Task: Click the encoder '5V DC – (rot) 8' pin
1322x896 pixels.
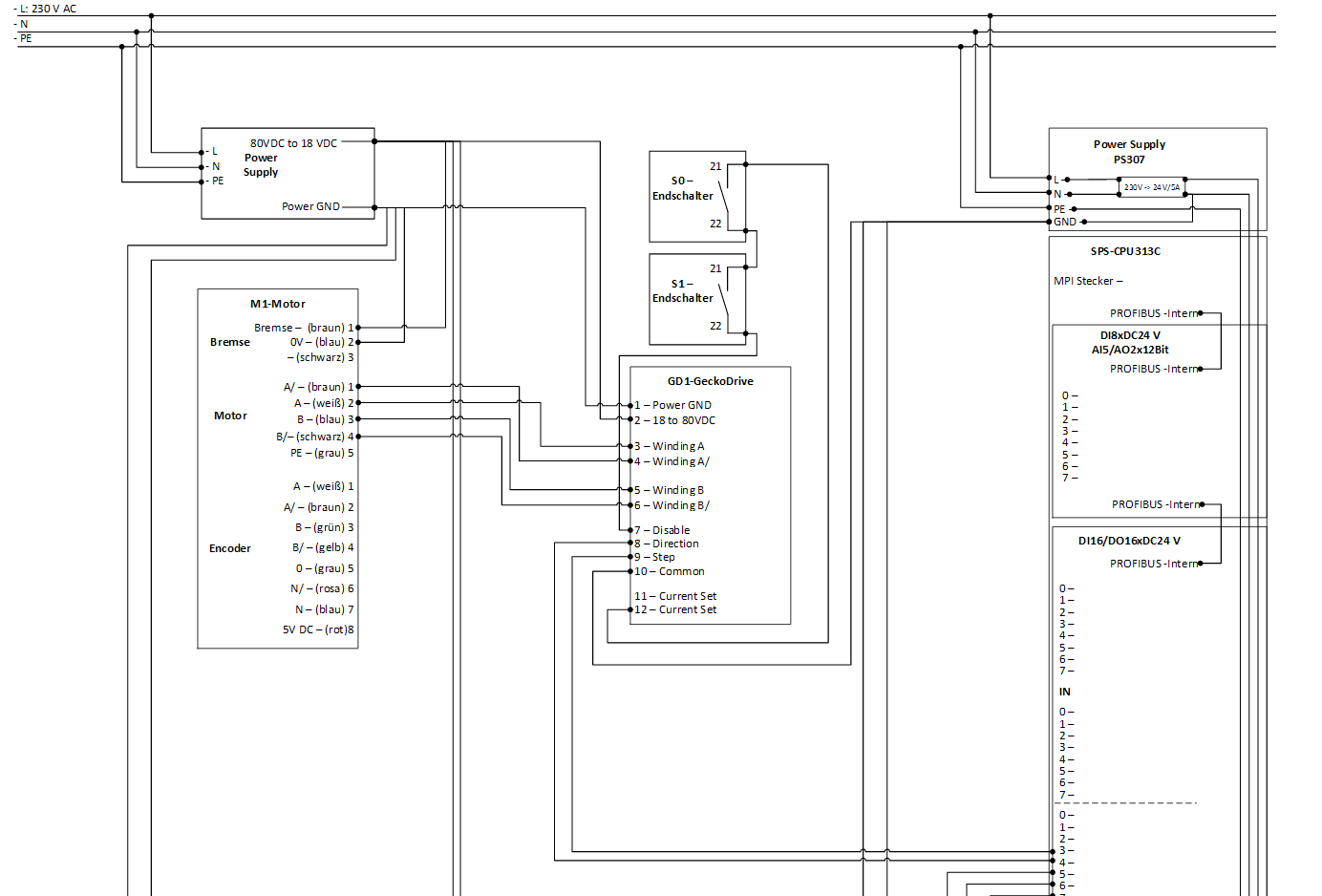Action: (318, 629)
